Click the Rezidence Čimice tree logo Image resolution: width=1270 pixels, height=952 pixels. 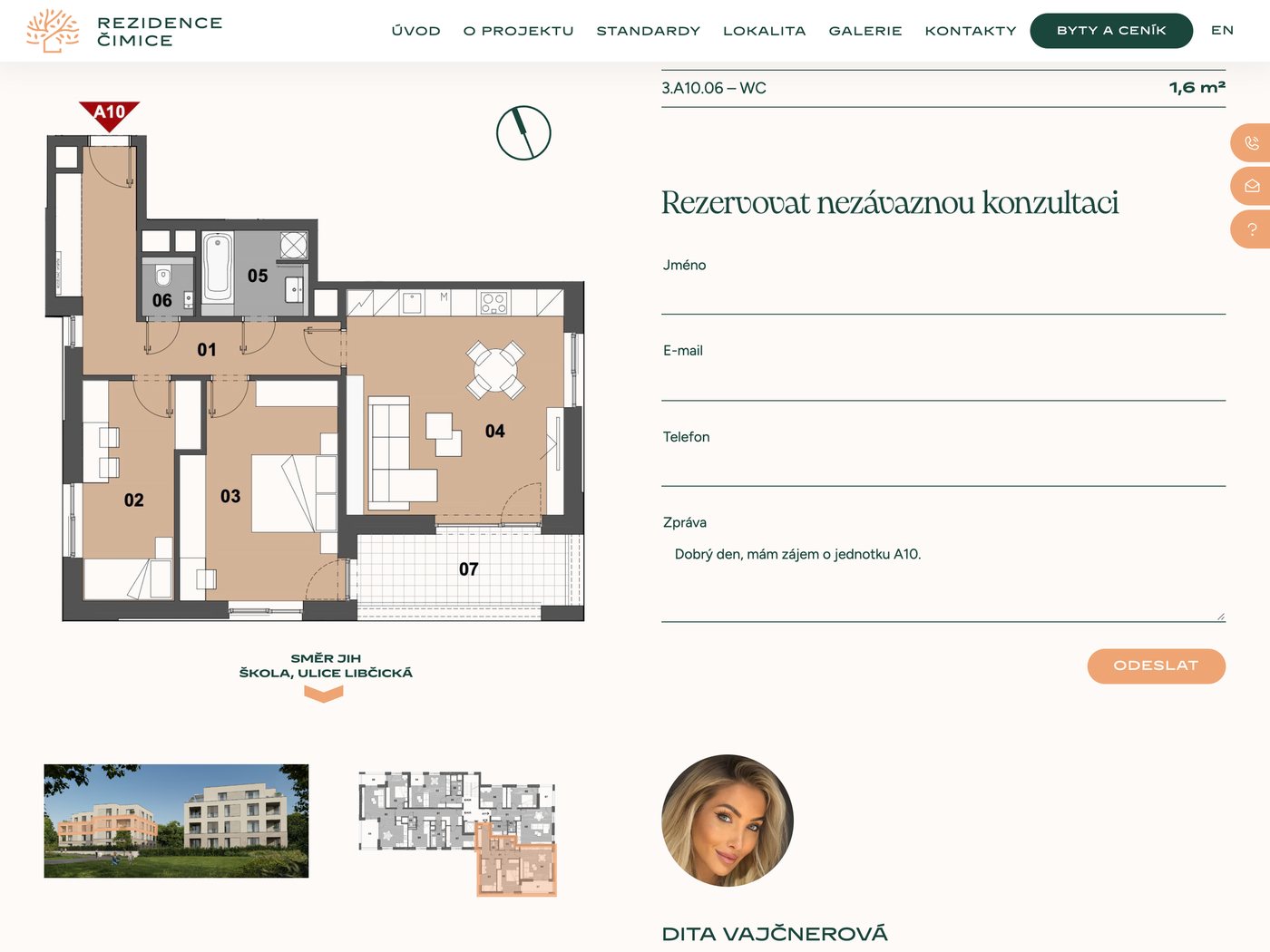coord(53,31)
